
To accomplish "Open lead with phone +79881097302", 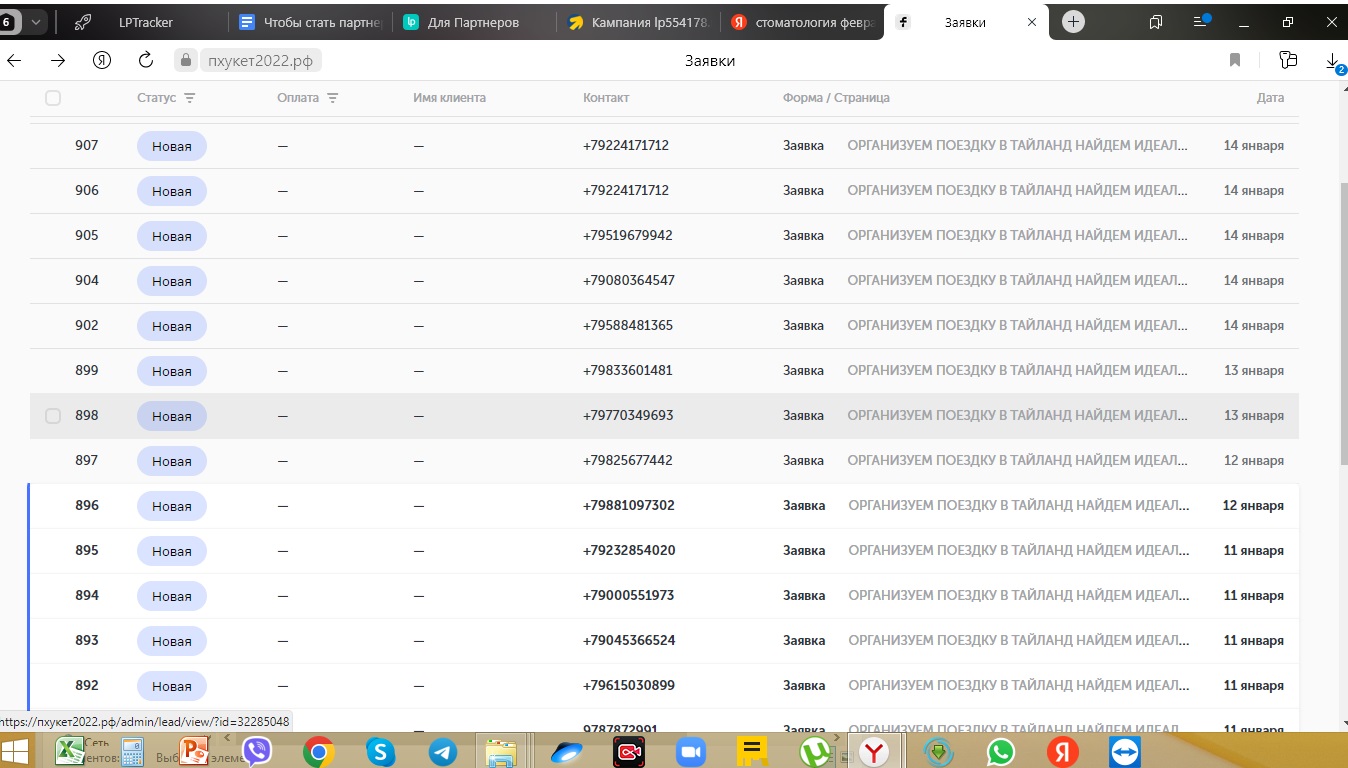I will click(x=628, y=506).
